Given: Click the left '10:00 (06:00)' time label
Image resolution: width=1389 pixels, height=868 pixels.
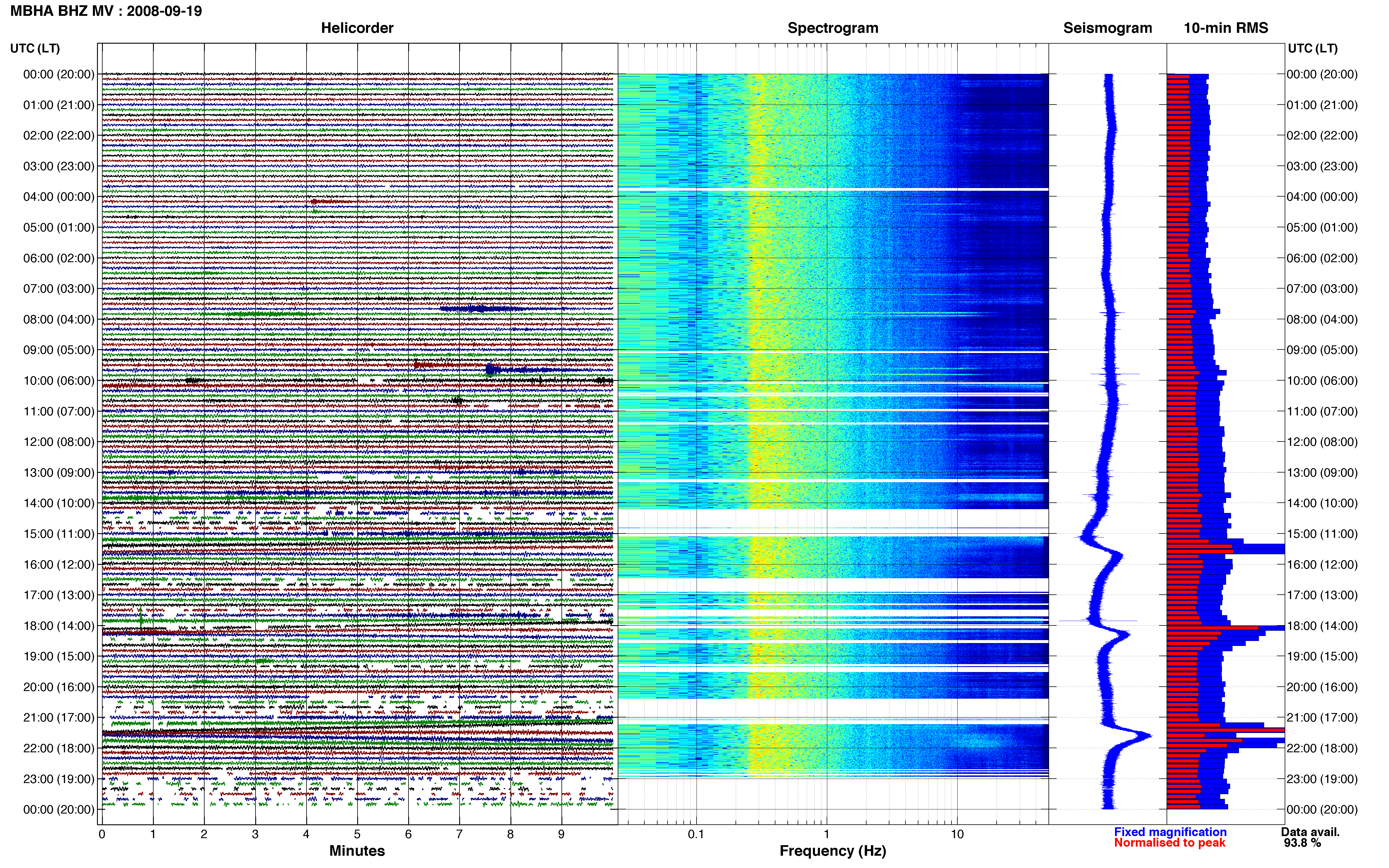Looking at the screenshot, I should [x=59, y=381].
